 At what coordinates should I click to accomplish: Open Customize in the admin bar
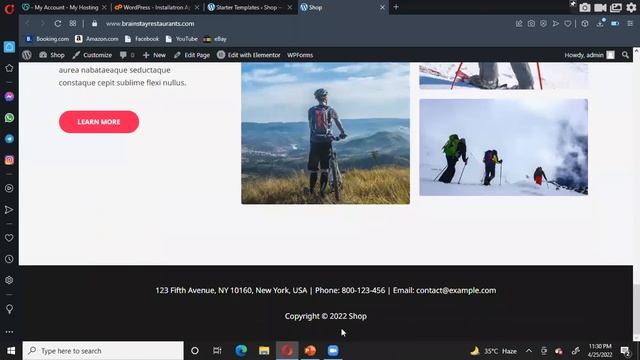point(92,55)
